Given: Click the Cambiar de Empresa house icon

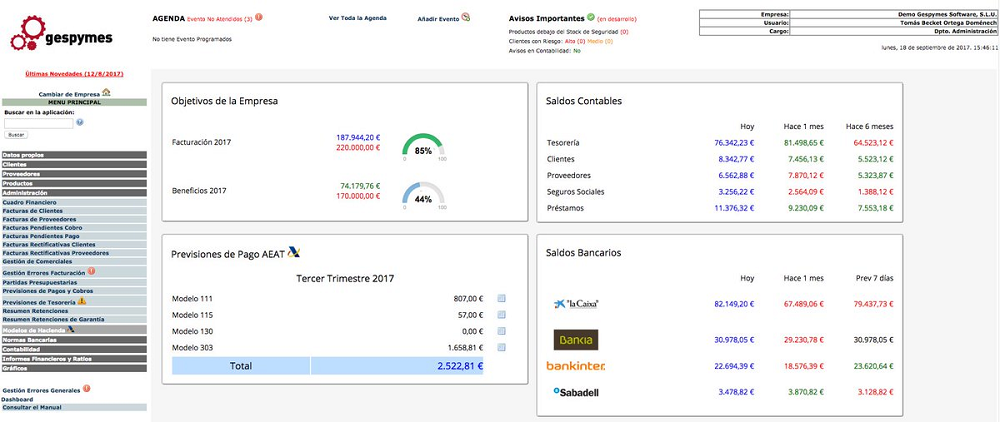Looking at the screenshot, I should point(106,92).
